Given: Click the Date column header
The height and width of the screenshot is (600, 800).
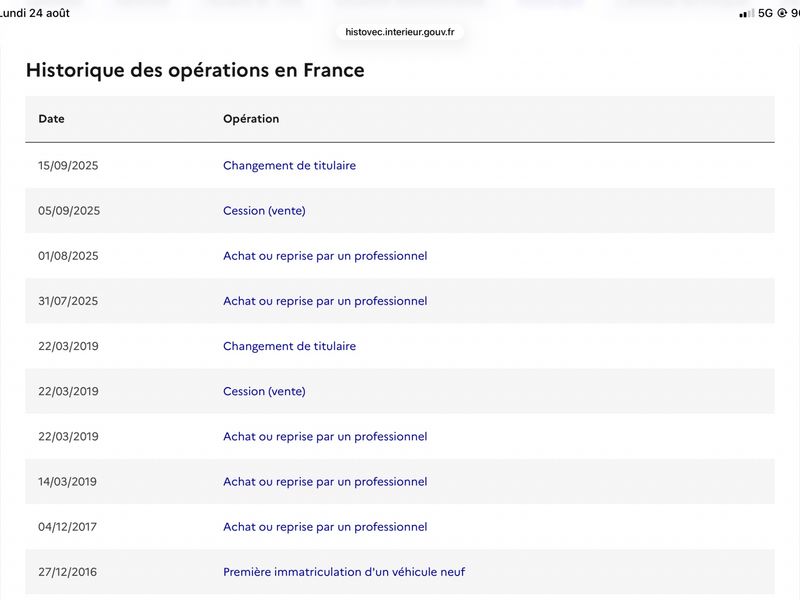Looking at the screenshot, I should (x=52, y=119).
